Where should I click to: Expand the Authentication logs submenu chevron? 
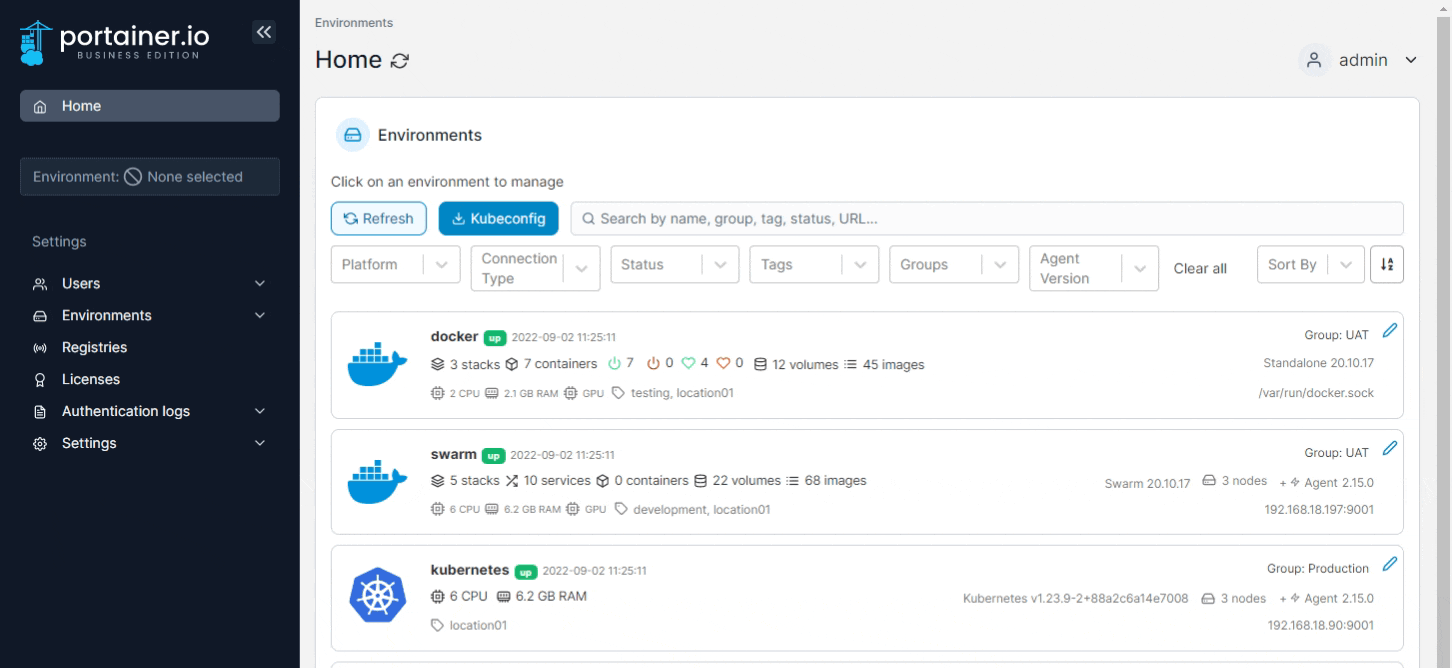coord(260,412)
